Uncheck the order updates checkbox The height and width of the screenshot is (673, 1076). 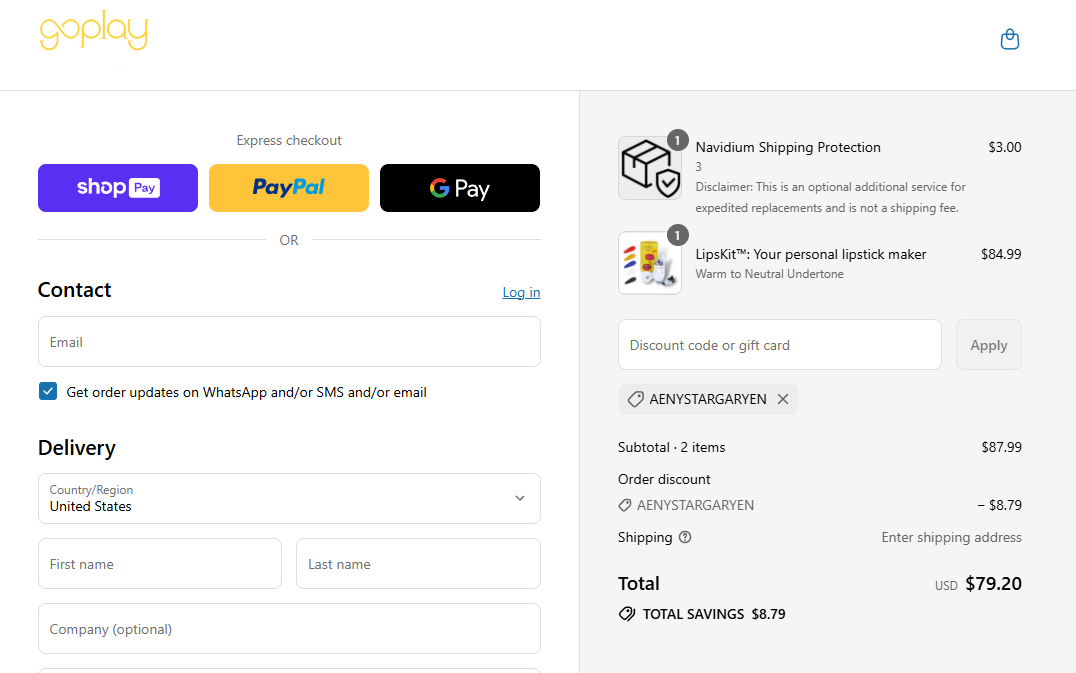(48, 391)
